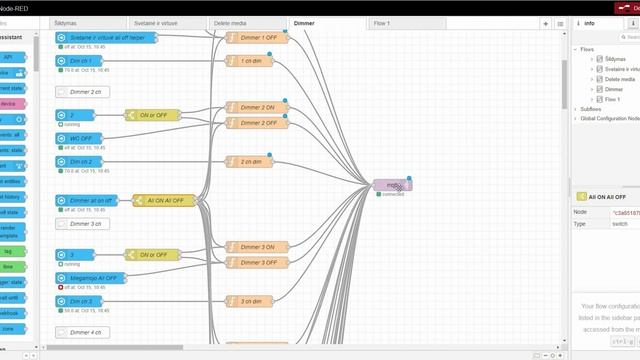Image resolution: width=640 pixels, height=360 pixels.
Task: Select the 'Dimmer 2 ON' function node
Action: point(257,107)
